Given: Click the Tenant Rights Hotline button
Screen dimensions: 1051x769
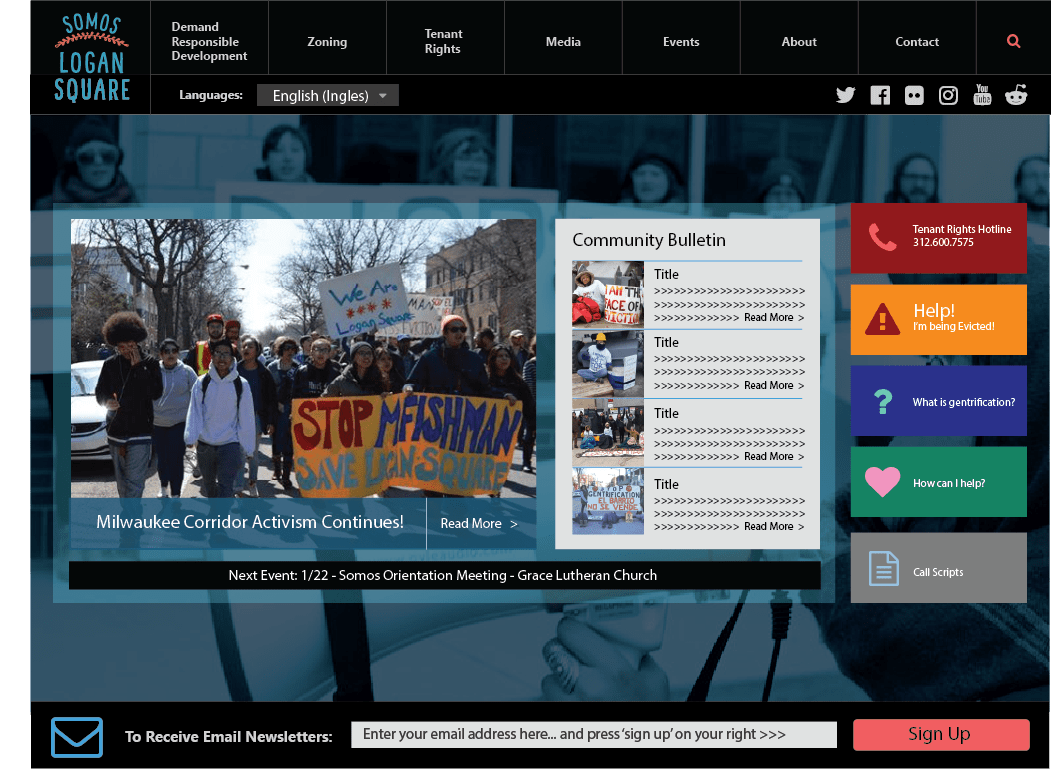Looking at the screenshot, I should pyautogui.click(x=938, y=238).
